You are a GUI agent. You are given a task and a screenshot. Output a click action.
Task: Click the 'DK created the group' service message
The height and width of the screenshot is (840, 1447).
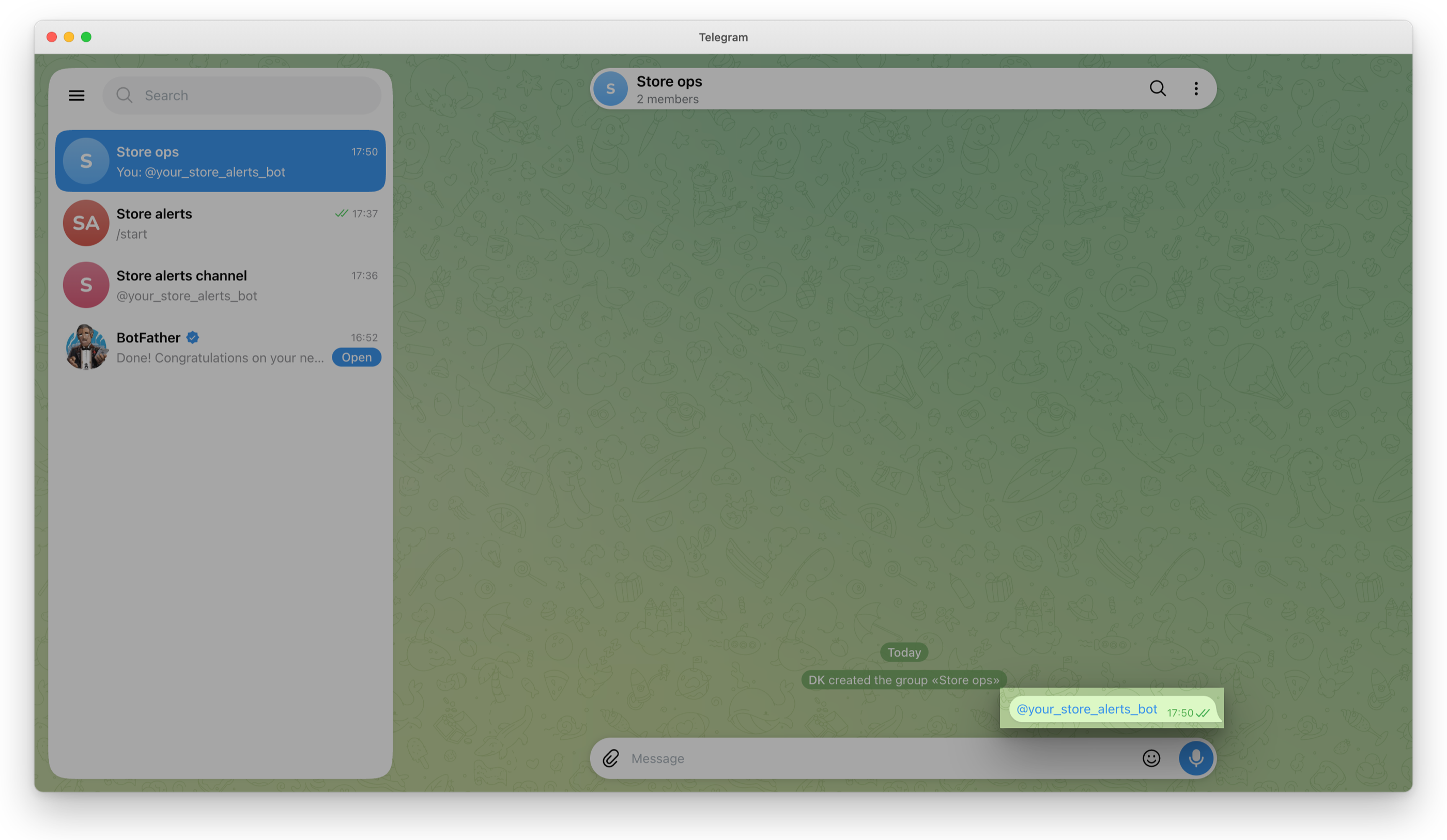(x=904, y=680)
